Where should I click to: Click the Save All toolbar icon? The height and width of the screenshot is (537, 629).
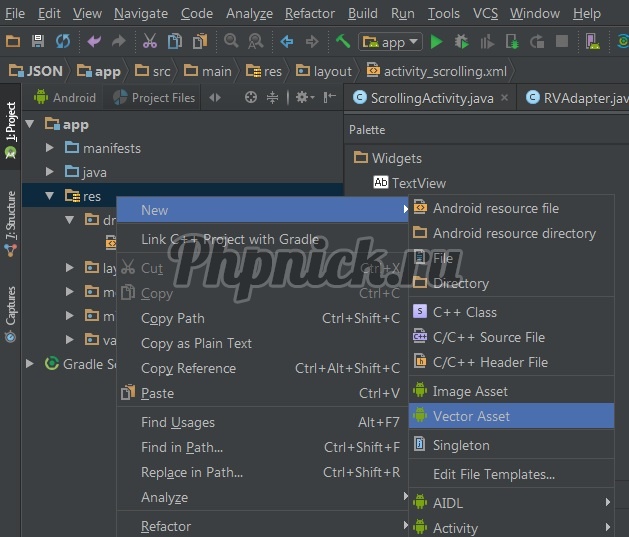click(x=38, y=42)
